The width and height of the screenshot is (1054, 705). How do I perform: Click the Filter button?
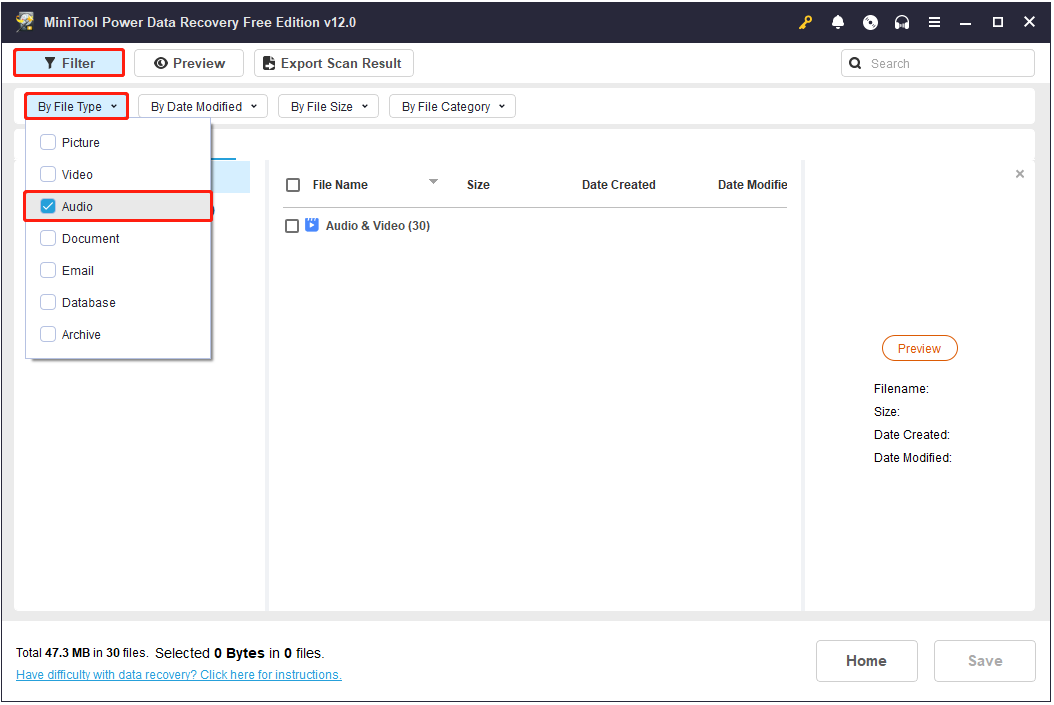pyautogui.click(x=69, y=63)
